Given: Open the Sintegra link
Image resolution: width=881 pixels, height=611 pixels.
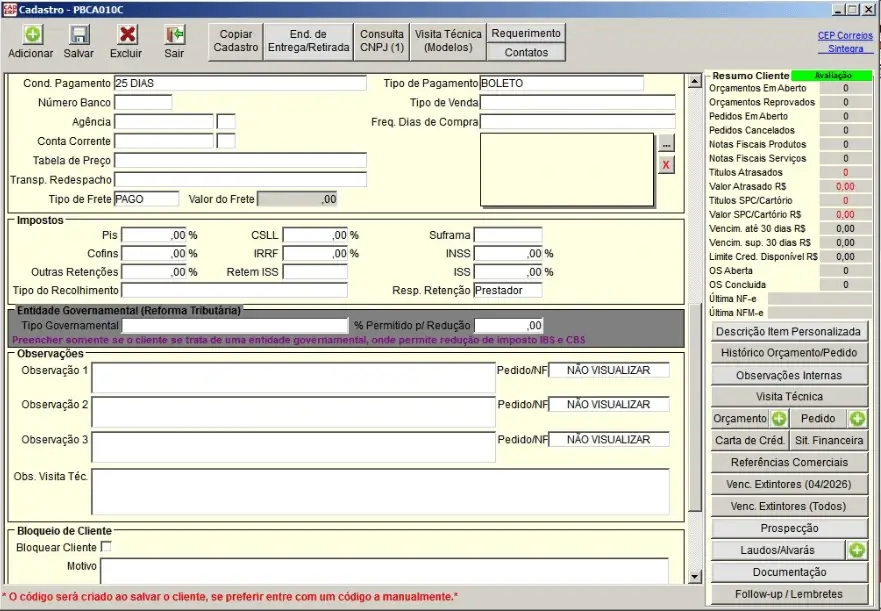Looking at the screenshot, I should pyautogui.click(x=845, y=49).
